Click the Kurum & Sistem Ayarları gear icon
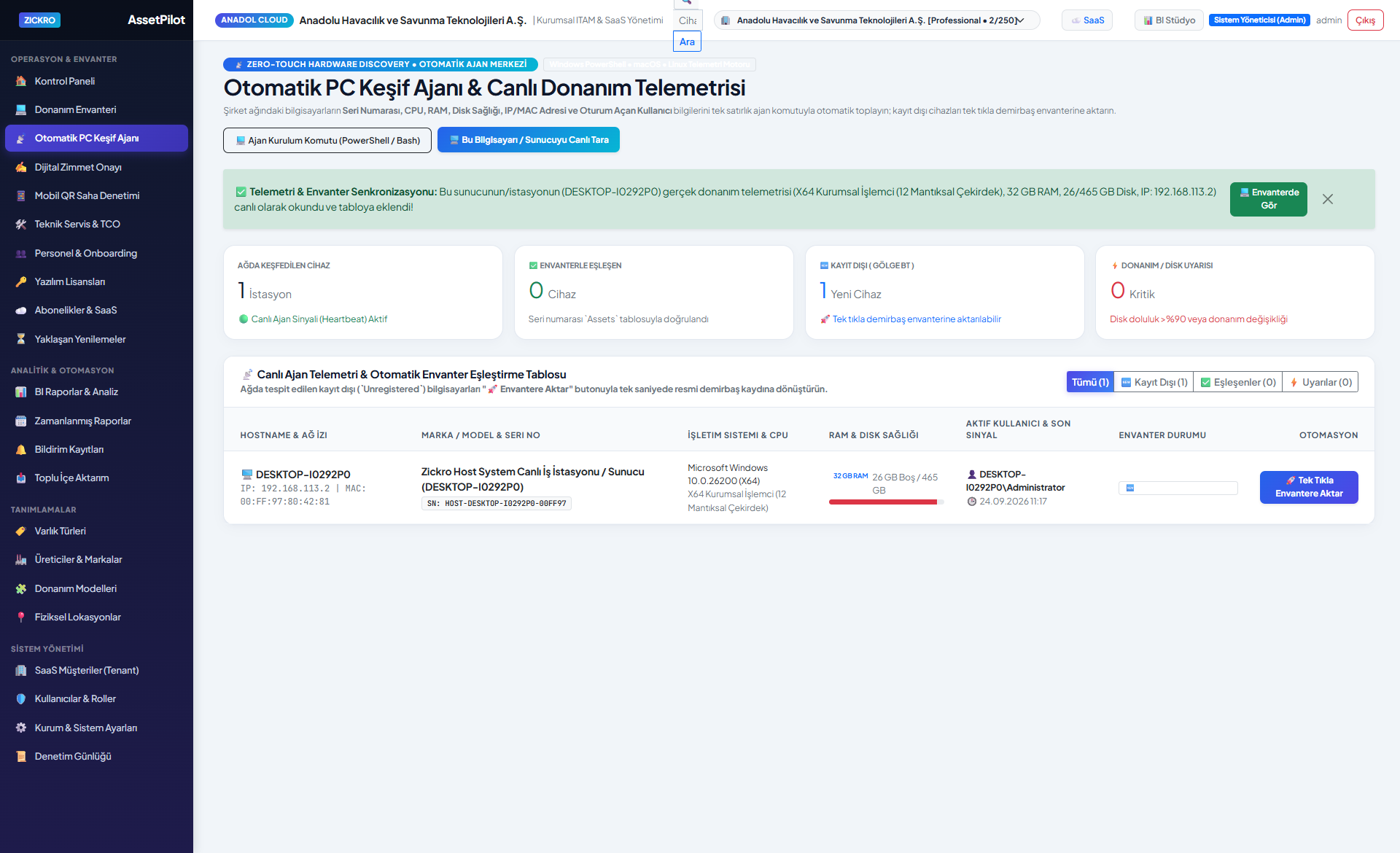The height and width of the screenshot is (853, 1400). [x=21, y=728]
